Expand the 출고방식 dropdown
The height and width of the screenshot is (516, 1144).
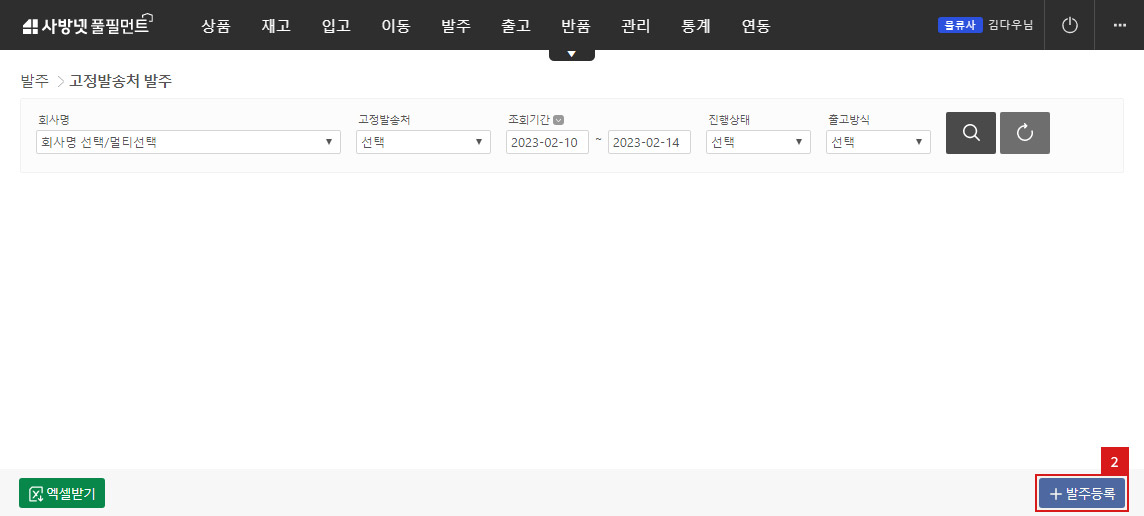coord(877,142)
